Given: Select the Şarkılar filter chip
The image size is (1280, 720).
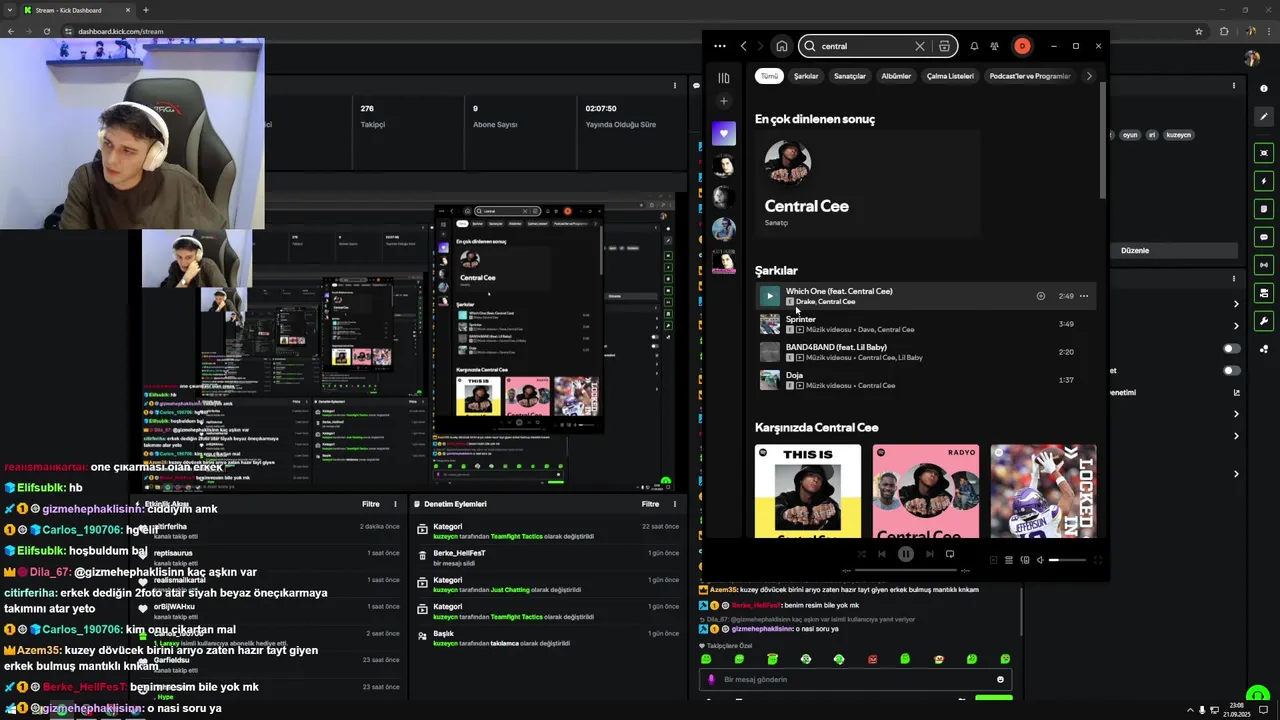Looking at the screenshot, I should tap(806, 76).
